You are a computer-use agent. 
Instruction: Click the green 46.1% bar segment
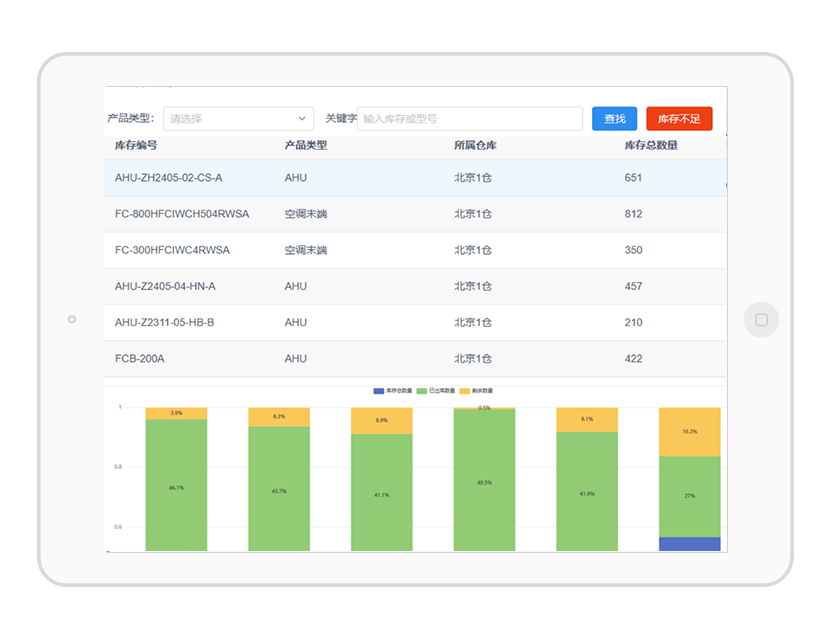(x=176, y=485)
